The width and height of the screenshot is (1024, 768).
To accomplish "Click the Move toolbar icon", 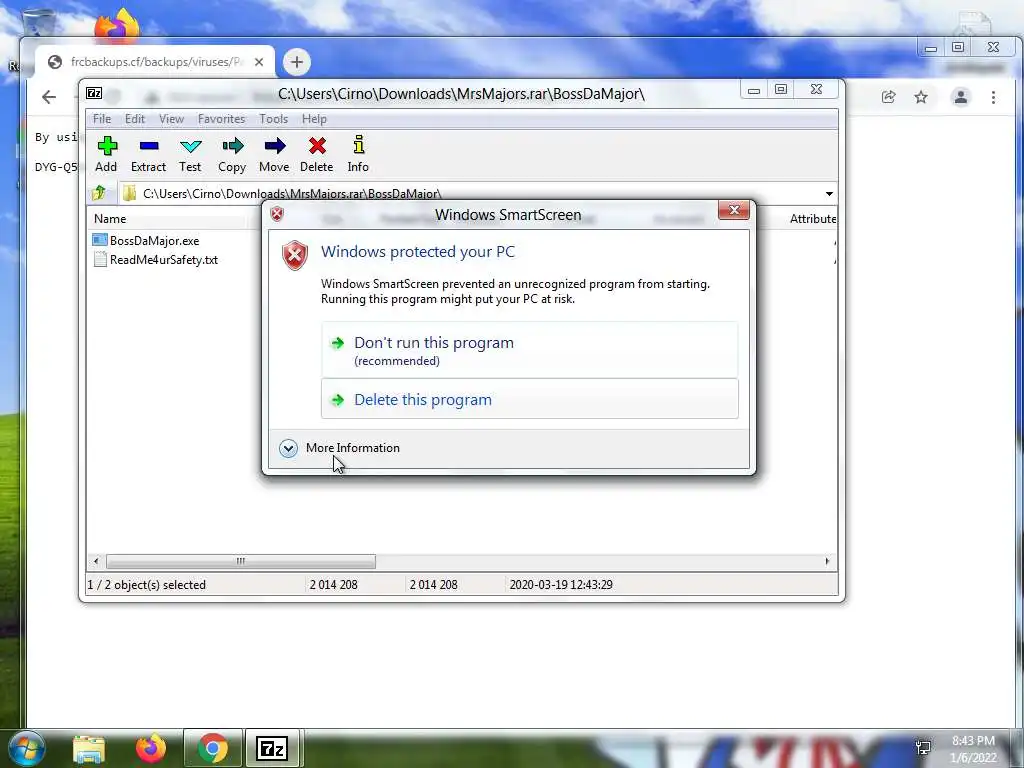I will click(x=274, y=146).
